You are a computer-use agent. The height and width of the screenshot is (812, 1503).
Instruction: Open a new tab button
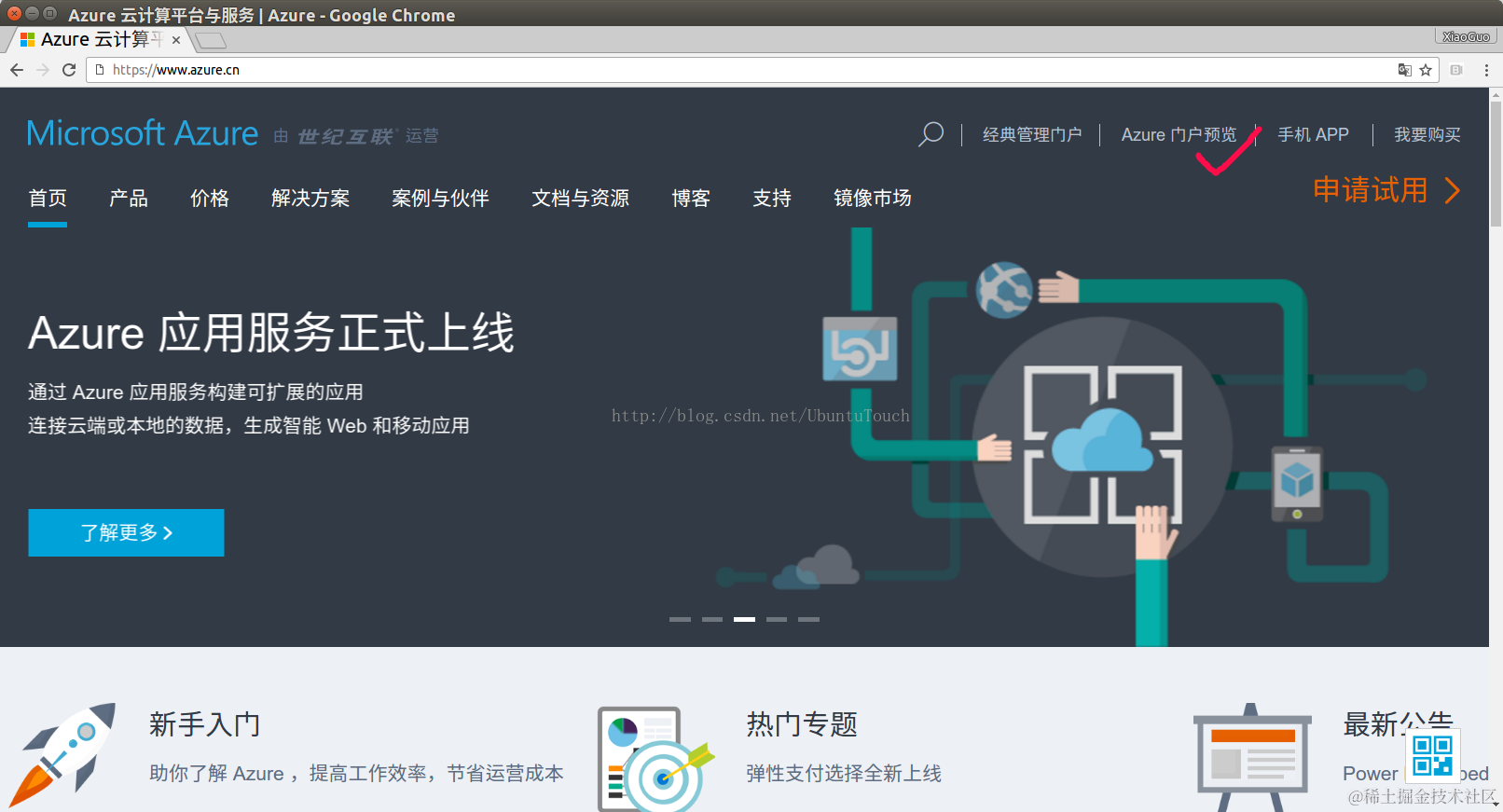(211, 40)
